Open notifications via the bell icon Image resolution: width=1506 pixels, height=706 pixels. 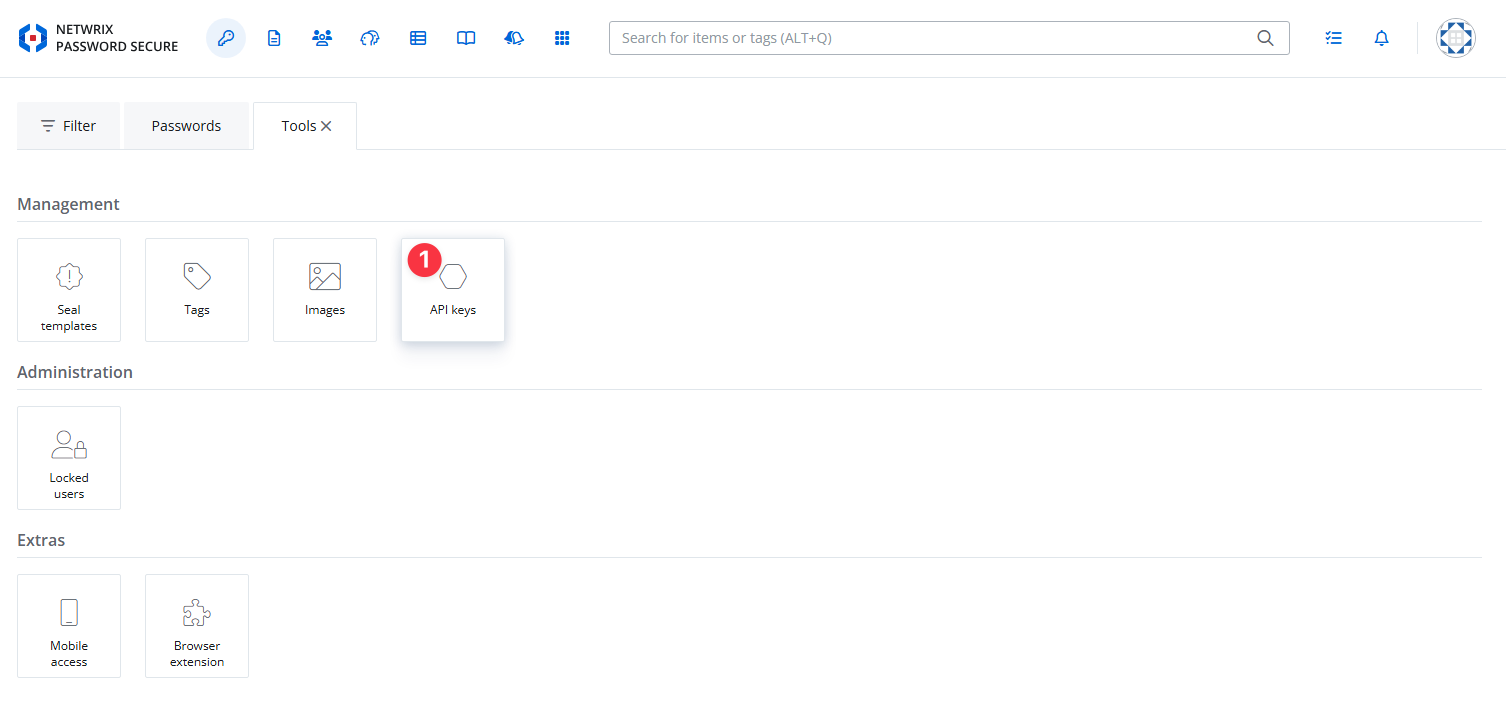(x=1381, y=37)
